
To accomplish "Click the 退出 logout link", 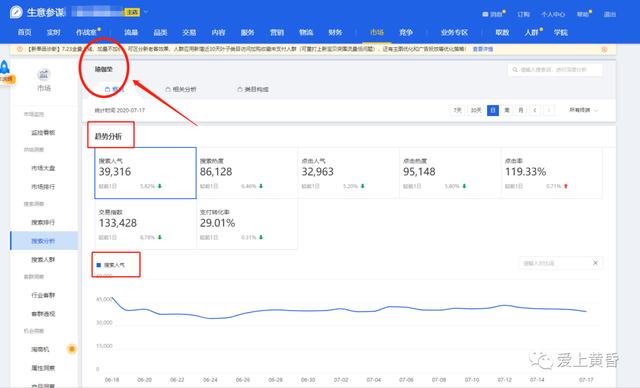I will tap(610, 14).
